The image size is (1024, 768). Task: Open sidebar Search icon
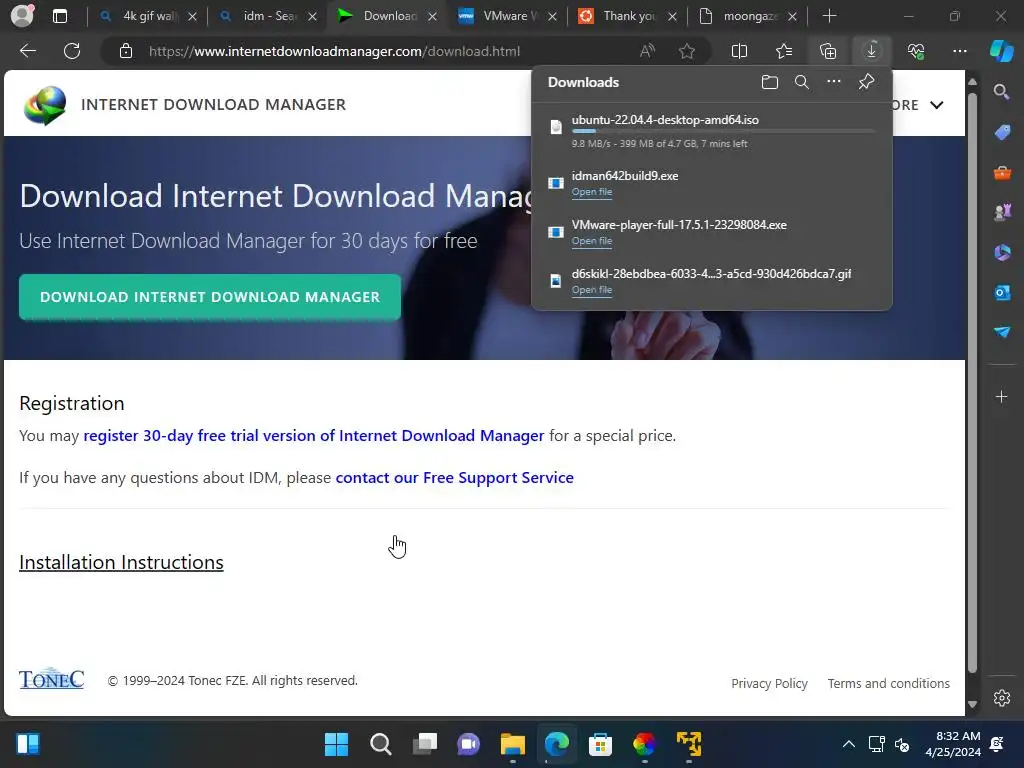(1001, 92)
